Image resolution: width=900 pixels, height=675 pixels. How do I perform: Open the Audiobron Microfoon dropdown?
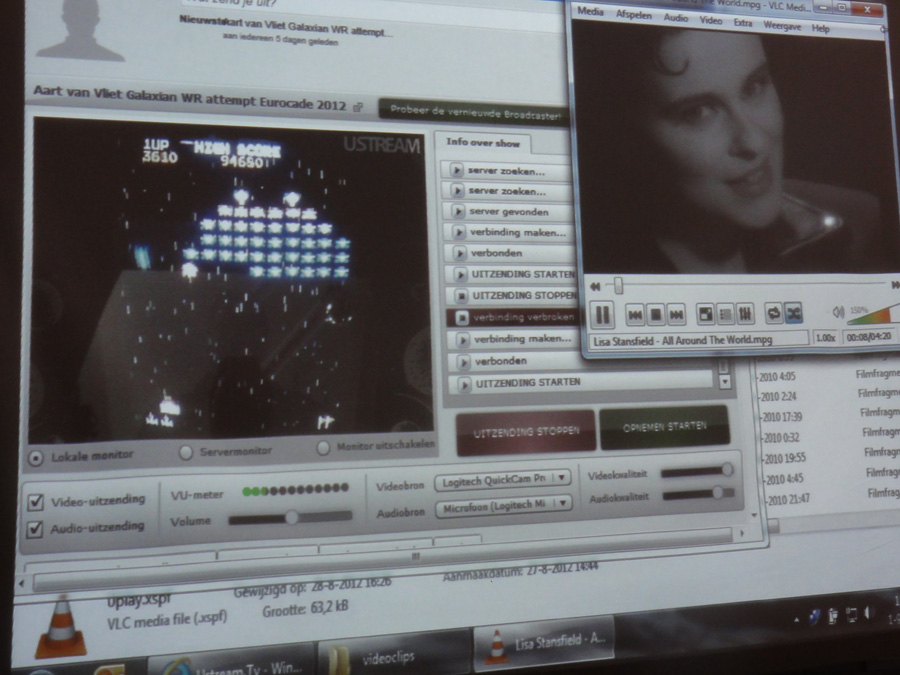[504, 505]
